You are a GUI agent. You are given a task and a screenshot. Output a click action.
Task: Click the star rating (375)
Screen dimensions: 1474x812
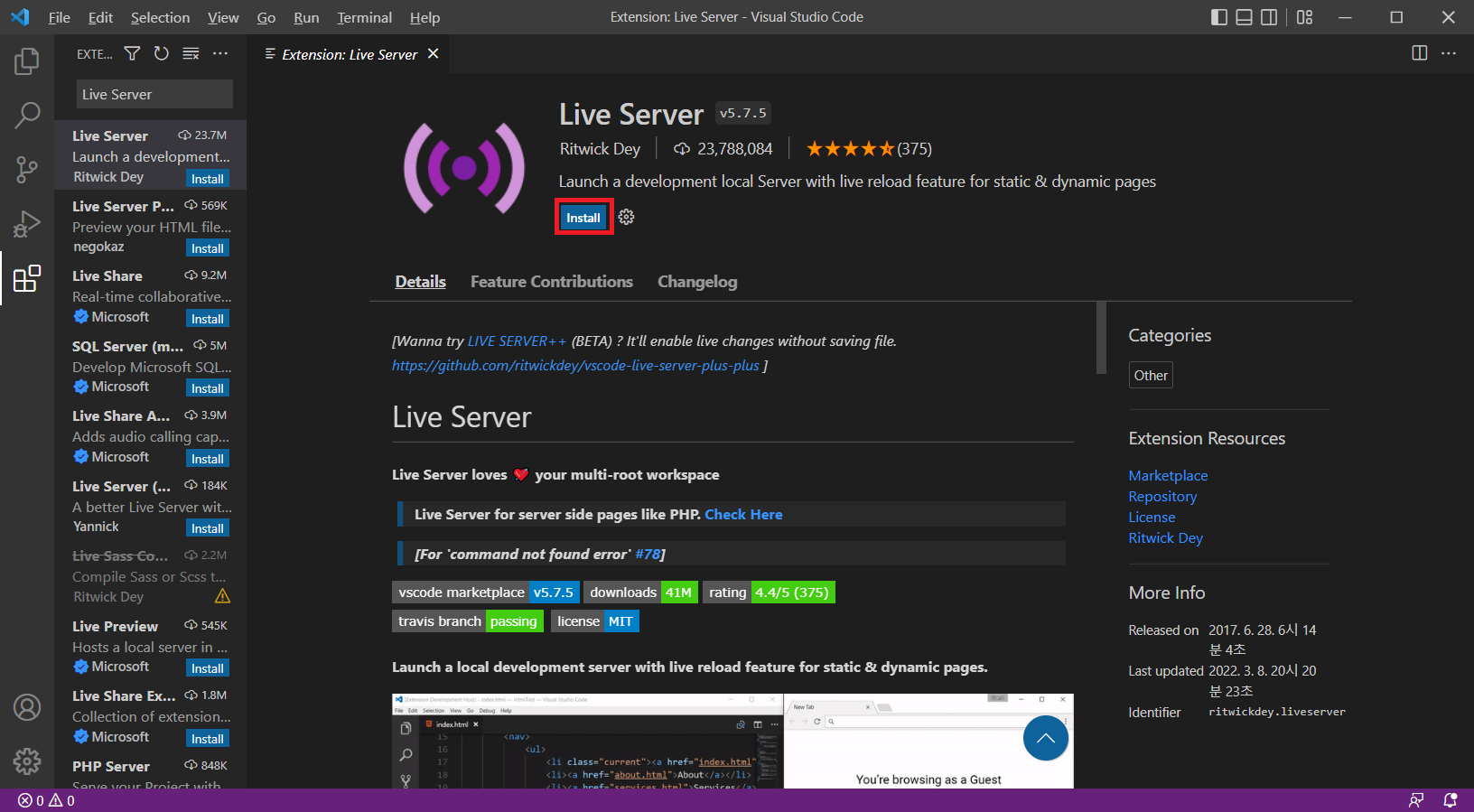(869, 149)
